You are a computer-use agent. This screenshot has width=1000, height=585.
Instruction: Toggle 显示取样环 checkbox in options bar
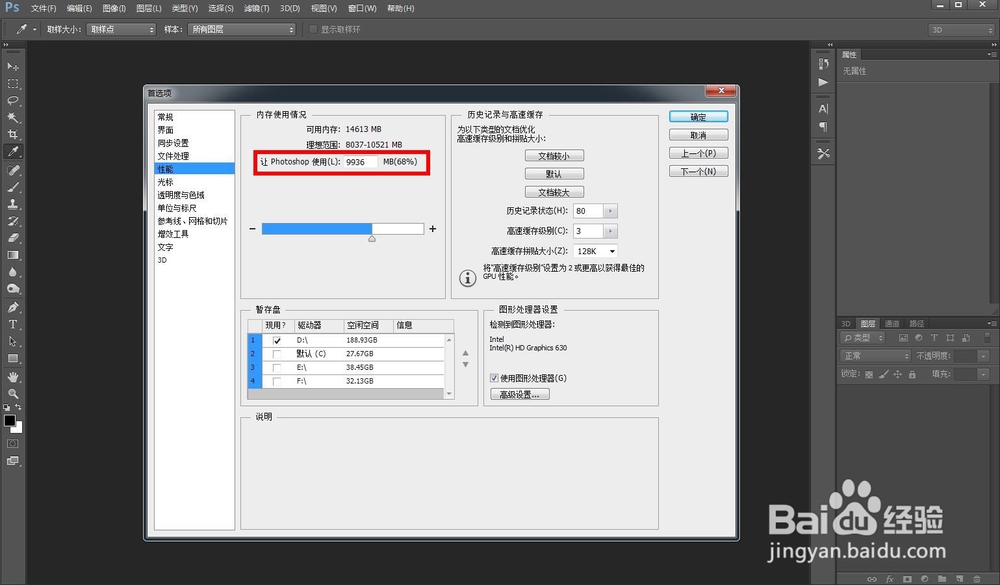click(x=313, y=29)
